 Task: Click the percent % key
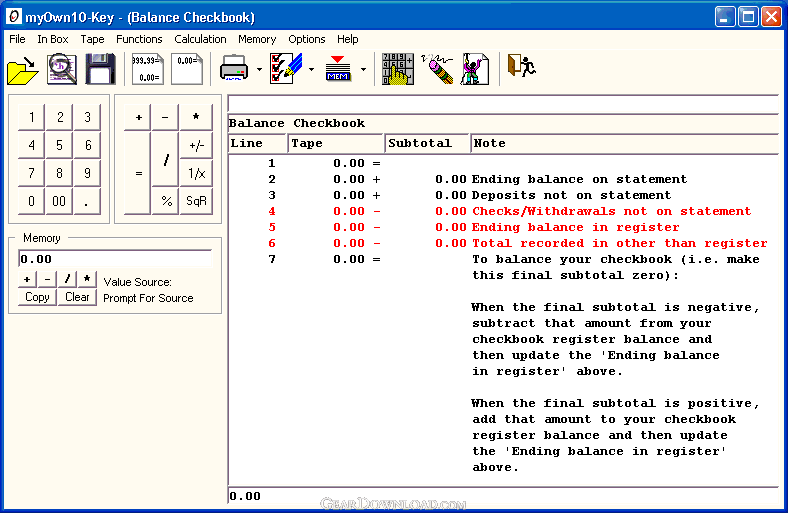click(165, 201)
